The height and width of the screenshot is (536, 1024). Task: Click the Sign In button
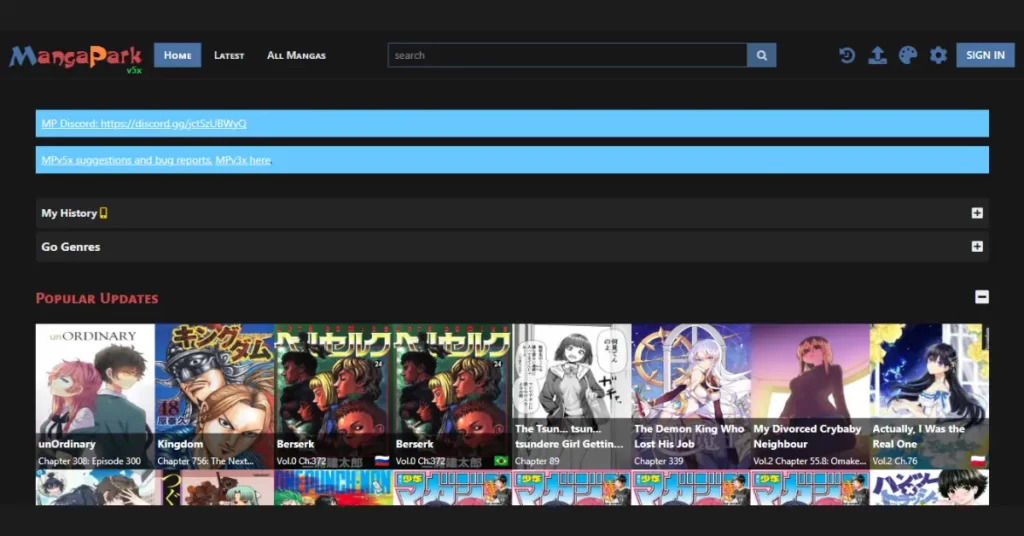985,55
